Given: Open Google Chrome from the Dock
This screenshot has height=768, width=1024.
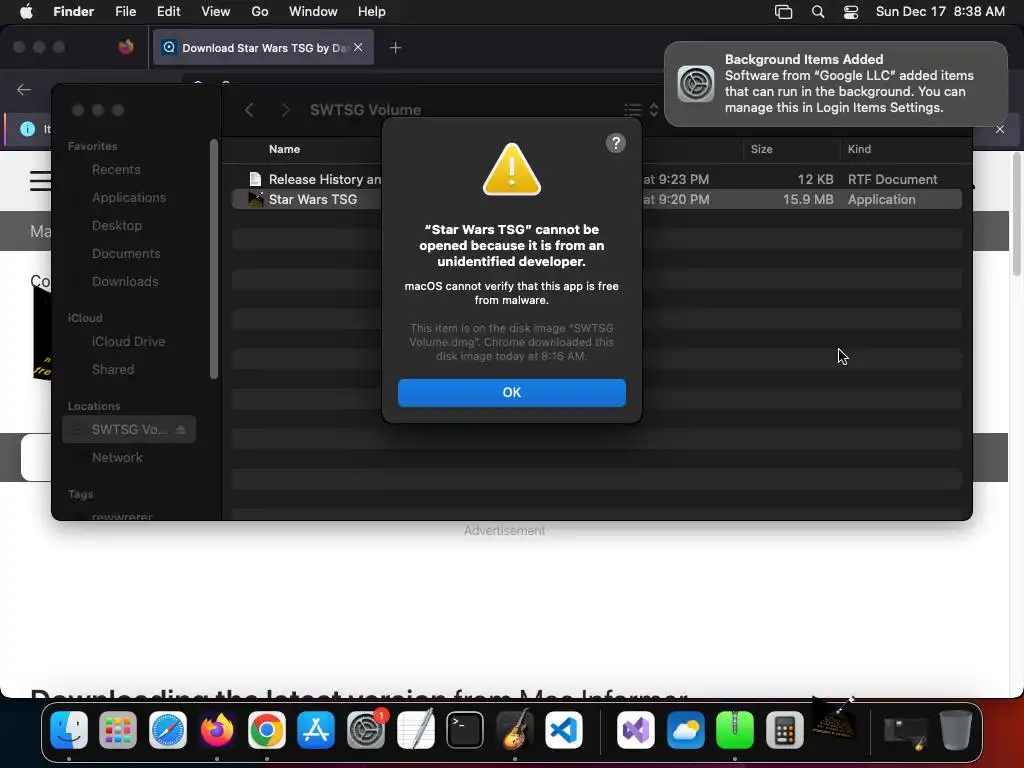Looking at the screenshot, I should pyautogui.click(x=266, y=729).
